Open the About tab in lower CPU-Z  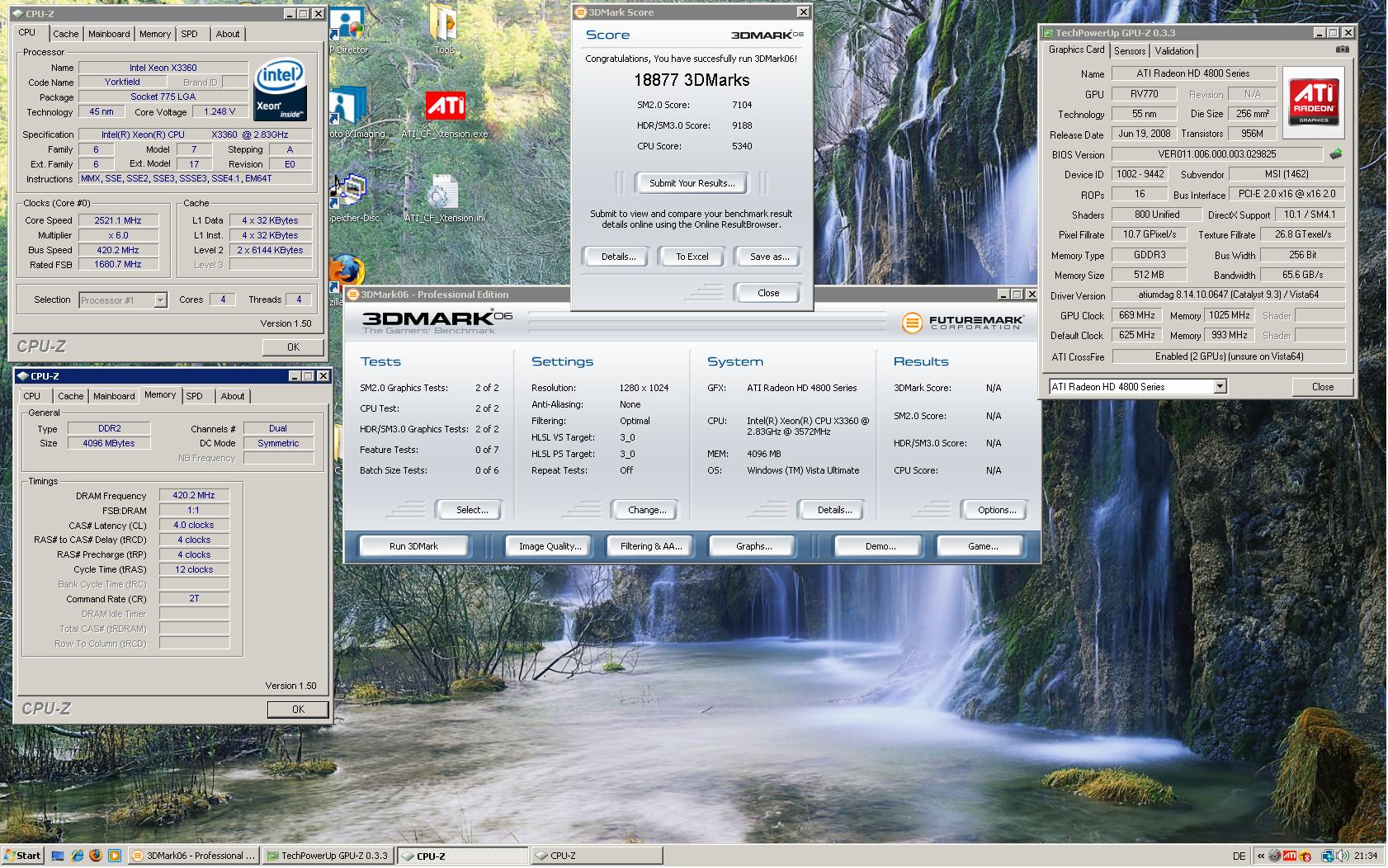coord(233,396)
